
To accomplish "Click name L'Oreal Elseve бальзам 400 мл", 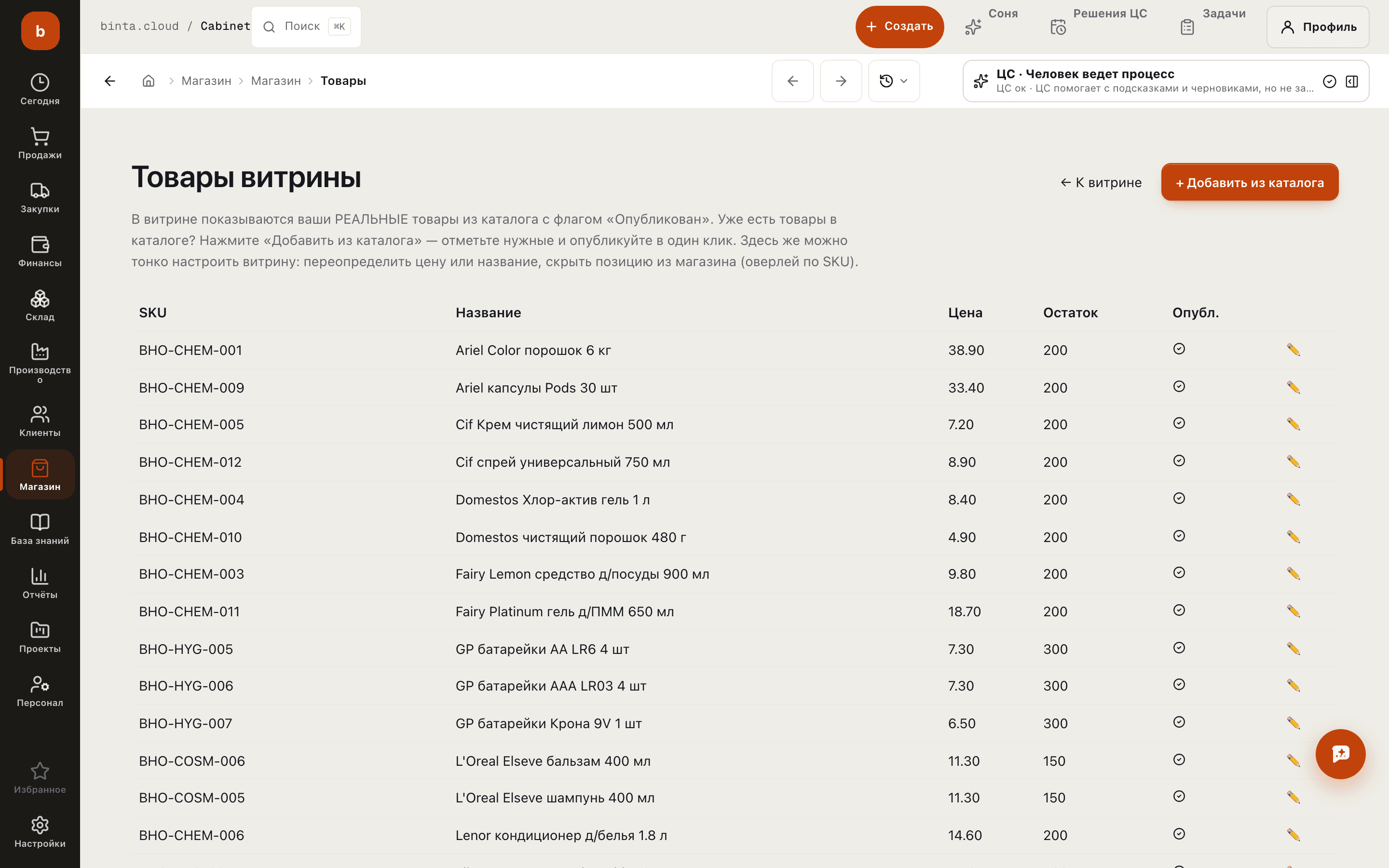I will coord(553,761).
